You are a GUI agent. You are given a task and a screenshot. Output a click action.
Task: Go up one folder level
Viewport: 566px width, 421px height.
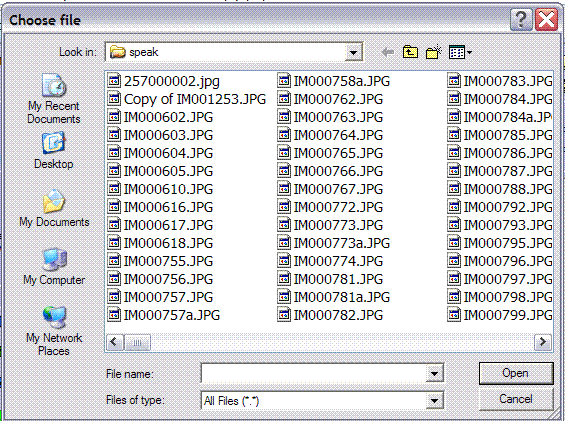click(x=410, y=52)
